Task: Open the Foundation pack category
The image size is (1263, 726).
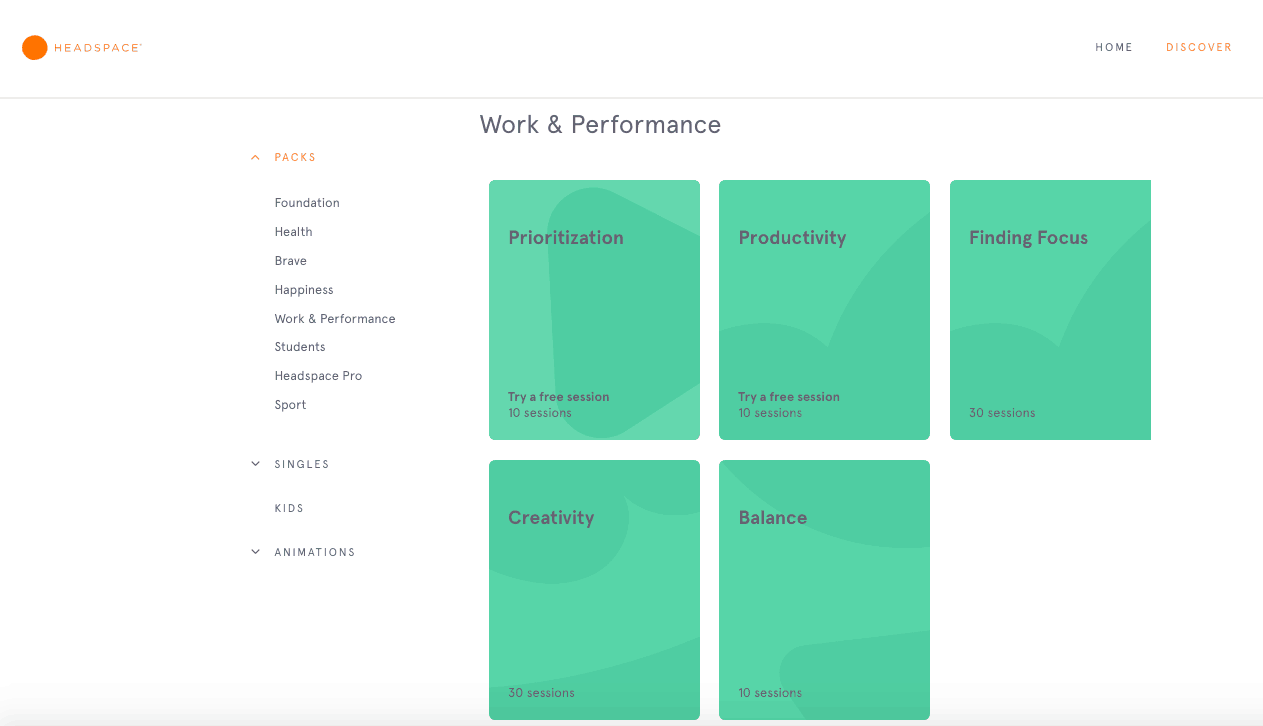Action: [307, 203]
